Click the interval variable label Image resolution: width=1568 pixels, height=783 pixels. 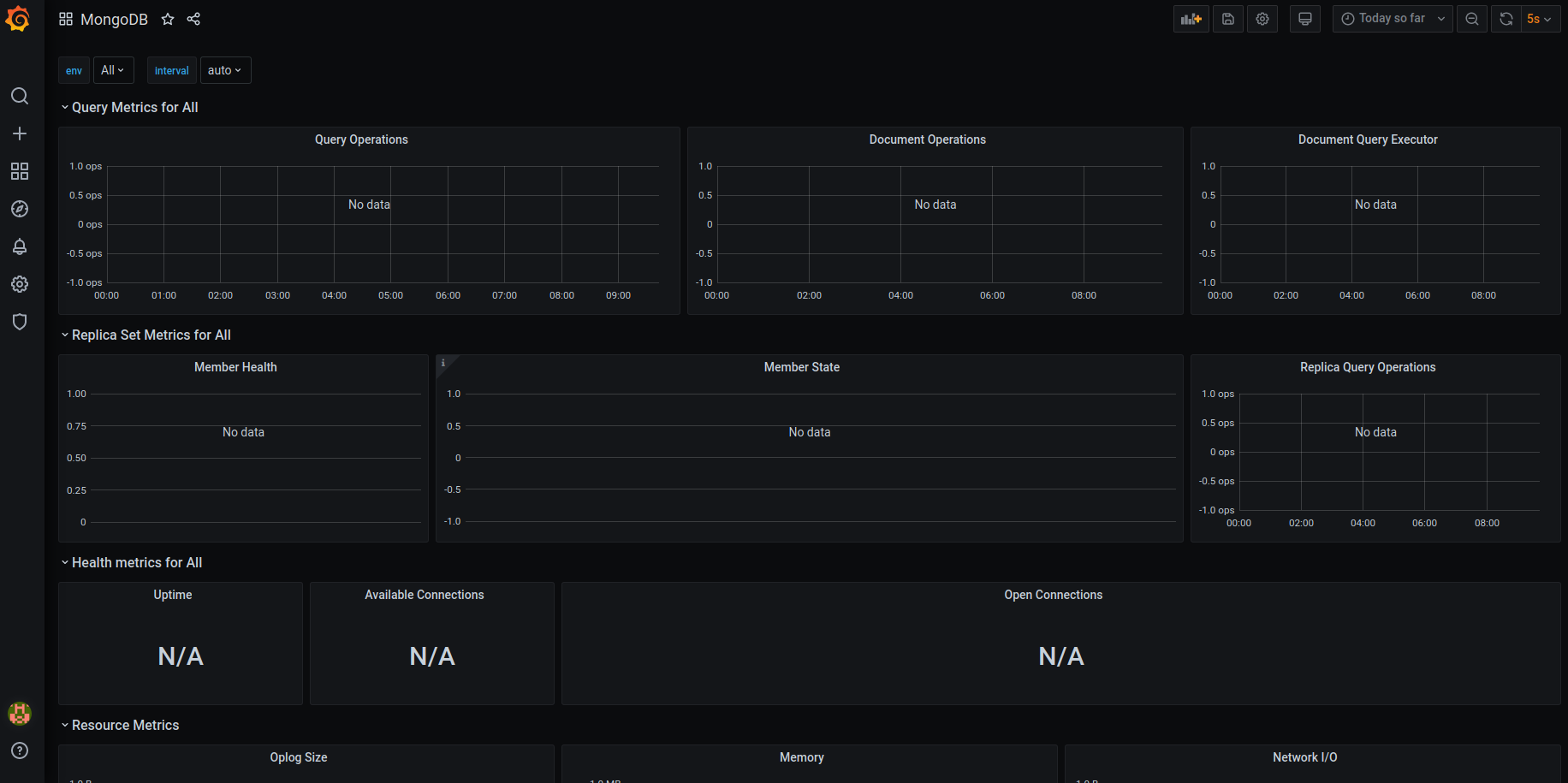pos(172,70)
